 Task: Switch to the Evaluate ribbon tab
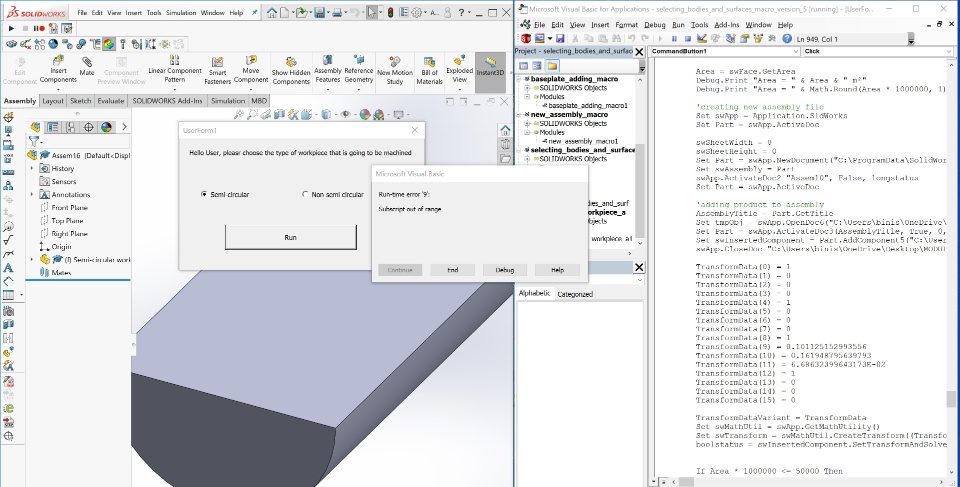pos(111,100)
